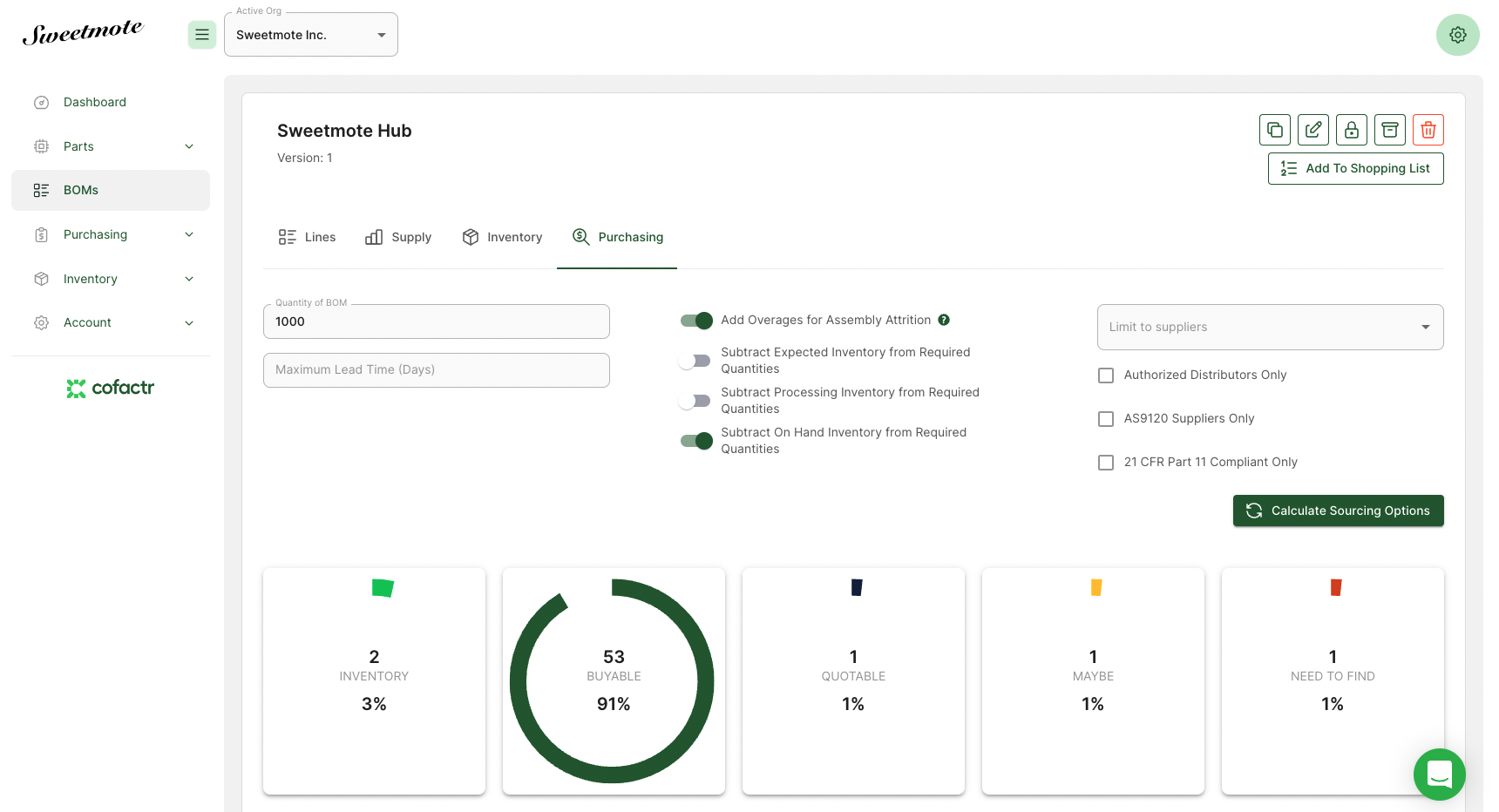1499x812 pixels.
Task: Collapse the sidebar with the hamburger icon
Action: pyautogui.click(x=202, y=35)
